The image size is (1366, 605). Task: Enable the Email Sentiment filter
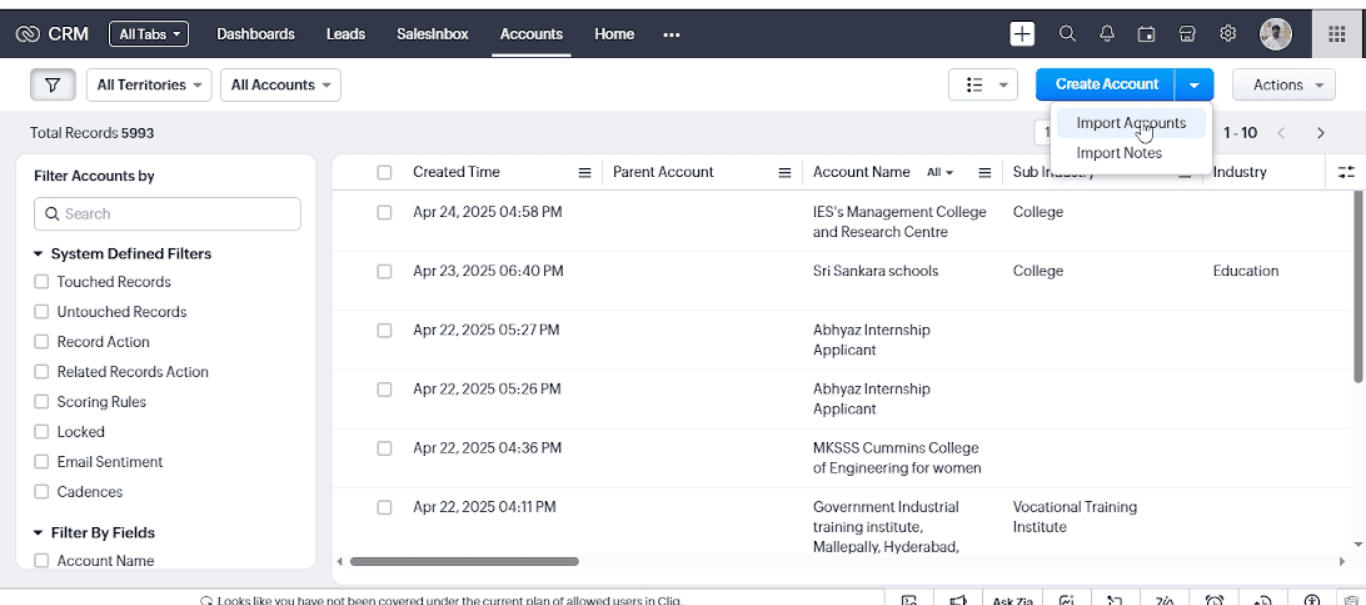pos(41,462)
